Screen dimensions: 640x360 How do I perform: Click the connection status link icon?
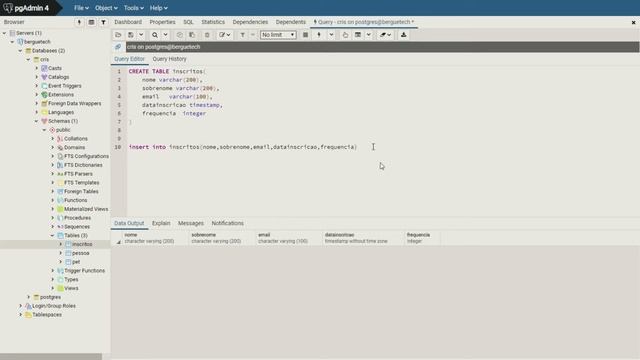pyautogui.click(x=118, y=47)
